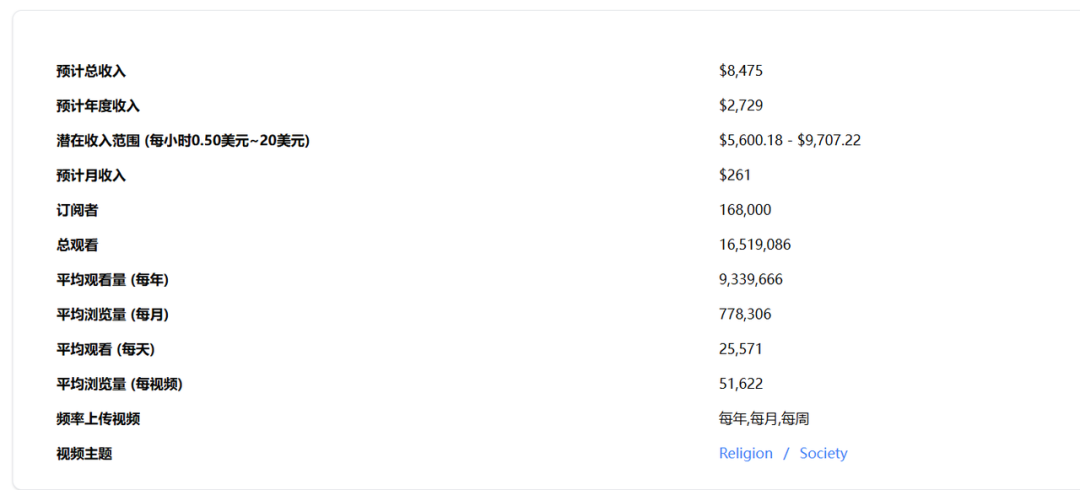Click the monthly revenue value $261
1080x490 pixels.
pos(735,176)
